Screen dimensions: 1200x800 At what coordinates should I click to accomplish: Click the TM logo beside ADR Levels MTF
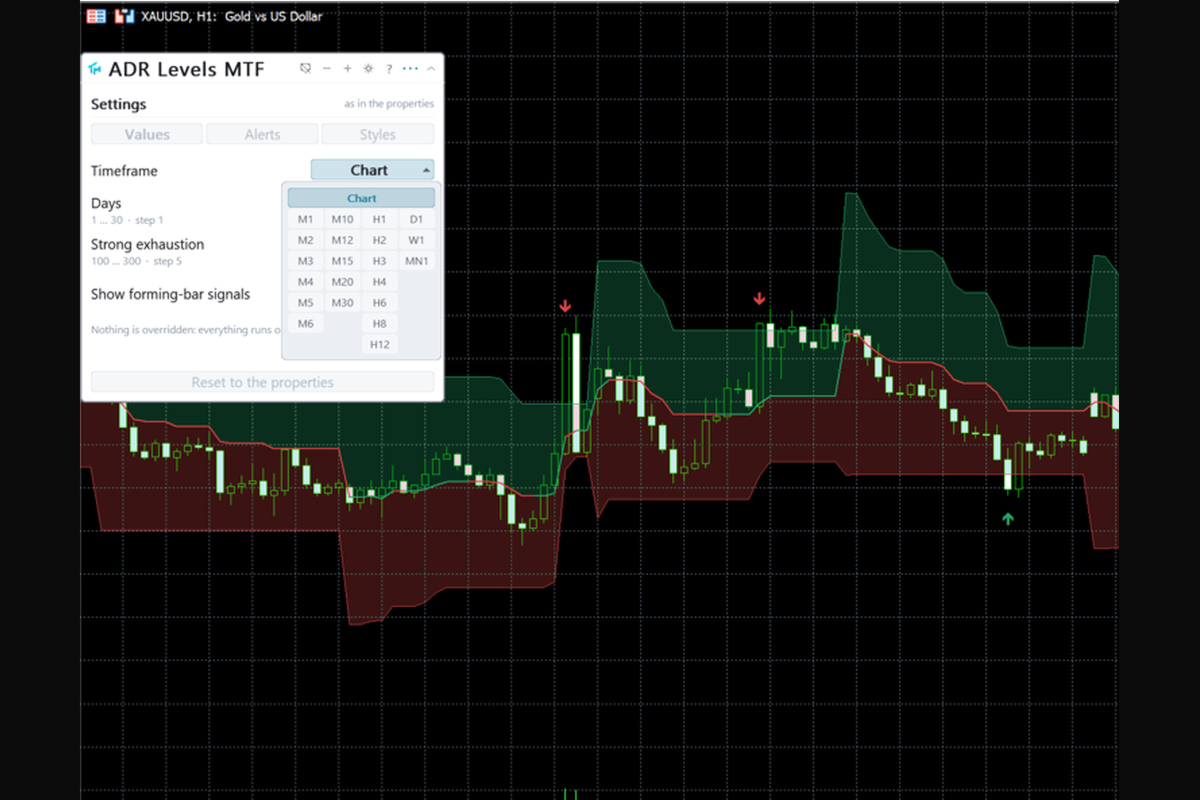coord(95,69)
